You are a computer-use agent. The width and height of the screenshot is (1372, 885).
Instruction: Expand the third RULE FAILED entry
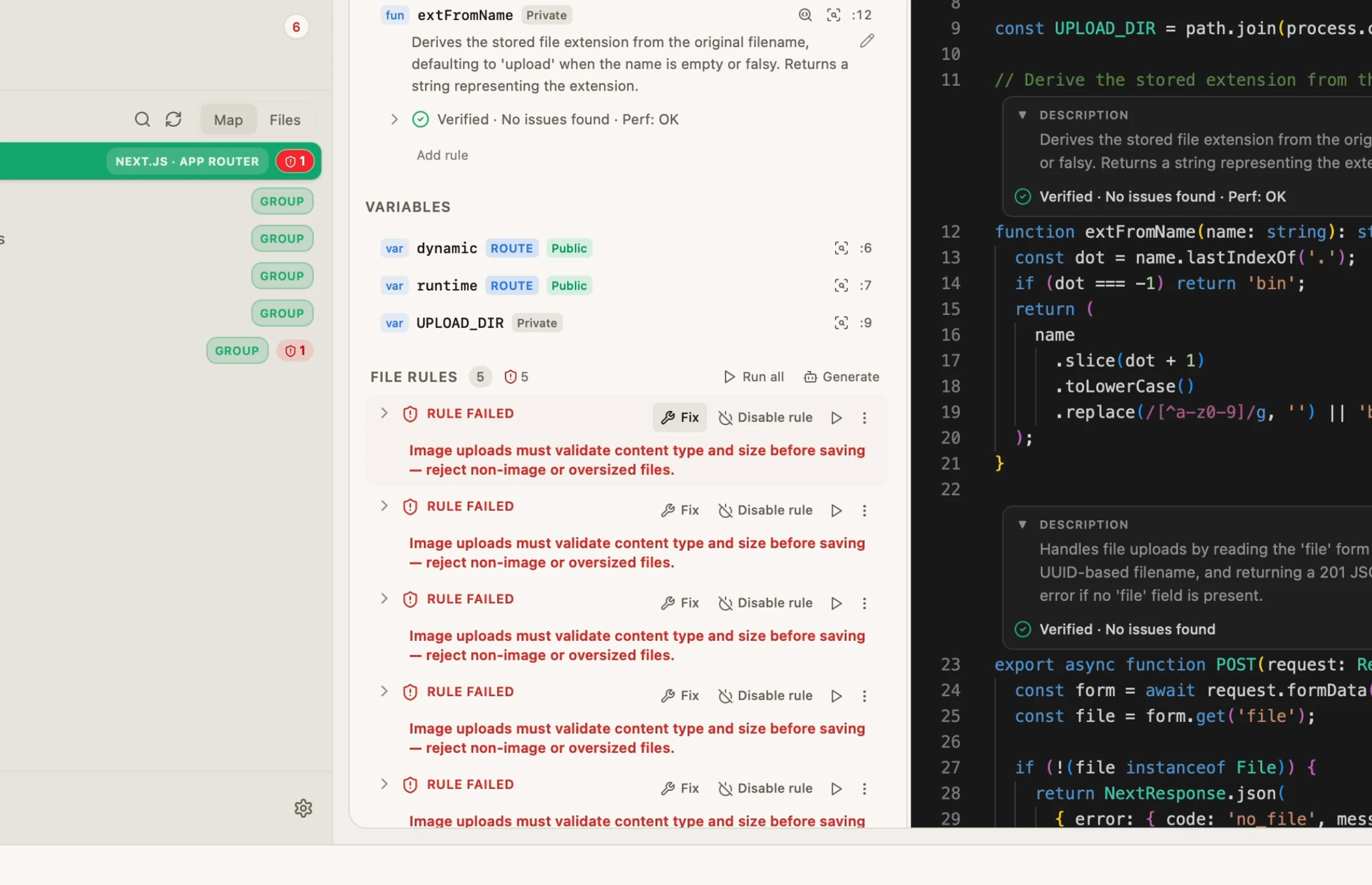(x=384, y=599)
